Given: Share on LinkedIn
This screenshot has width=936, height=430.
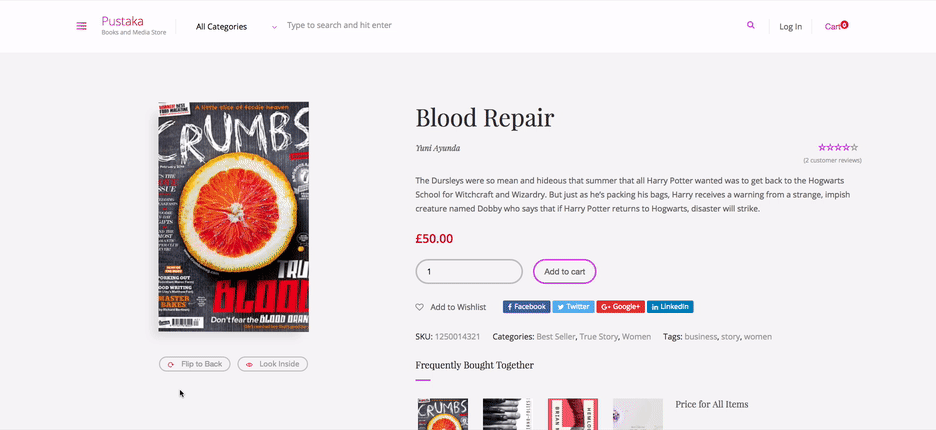Looking at the screenshot, I should pyautogui.click(x=670, y=307).
